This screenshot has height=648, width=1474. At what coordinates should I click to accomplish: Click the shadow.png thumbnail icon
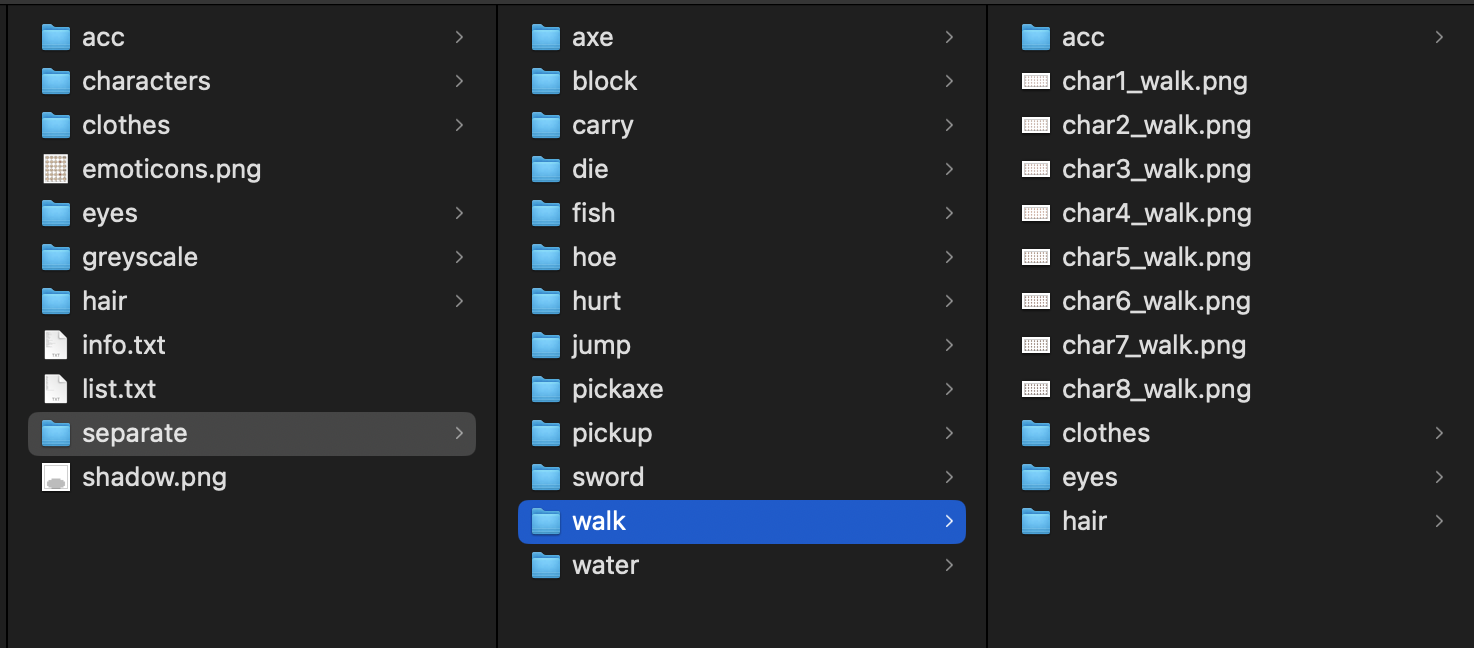[56, 477]
